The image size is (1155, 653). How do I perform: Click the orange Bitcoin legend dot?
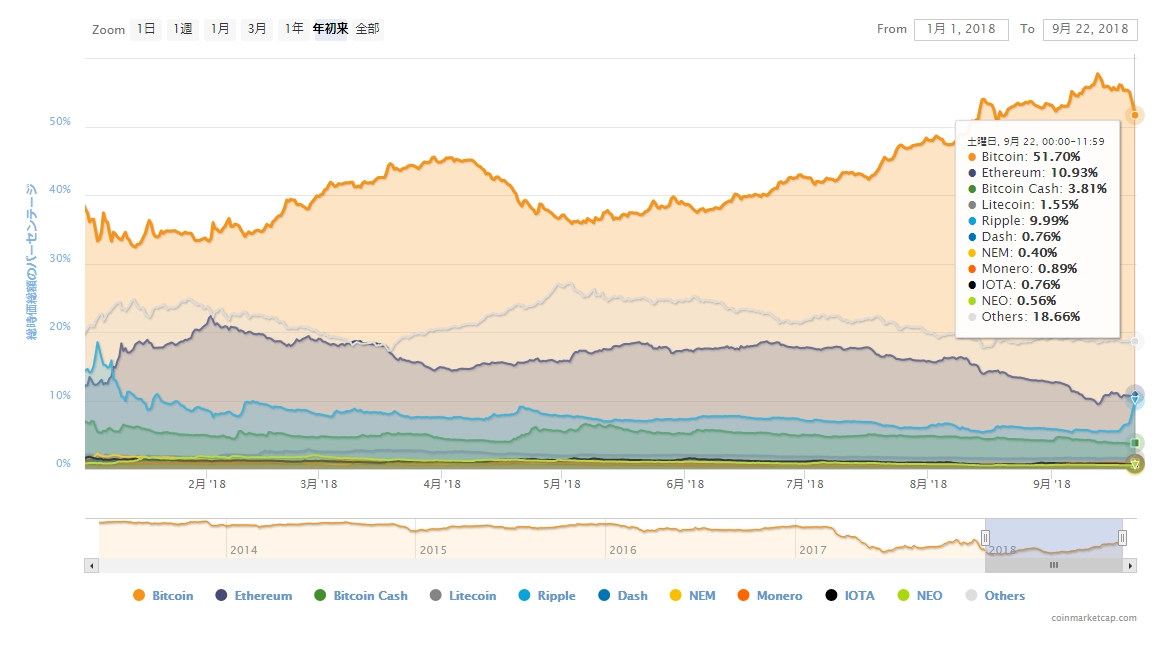tap(139, 596)
